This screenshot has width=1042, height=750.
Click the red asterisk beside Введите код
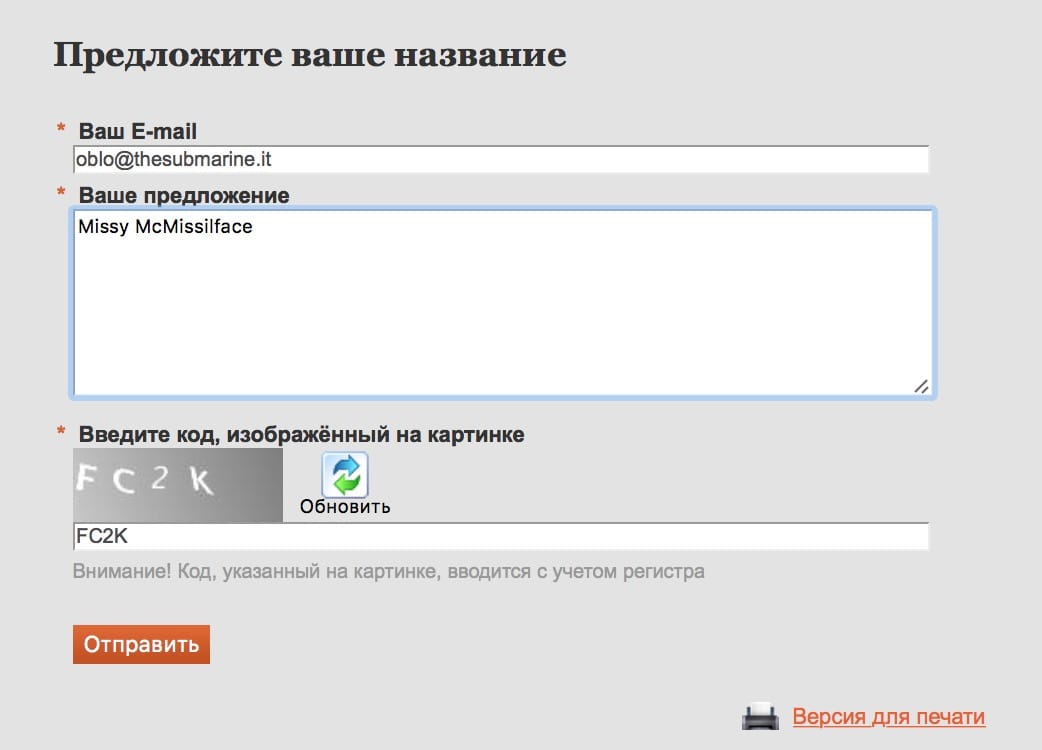(x=61, y=434)
